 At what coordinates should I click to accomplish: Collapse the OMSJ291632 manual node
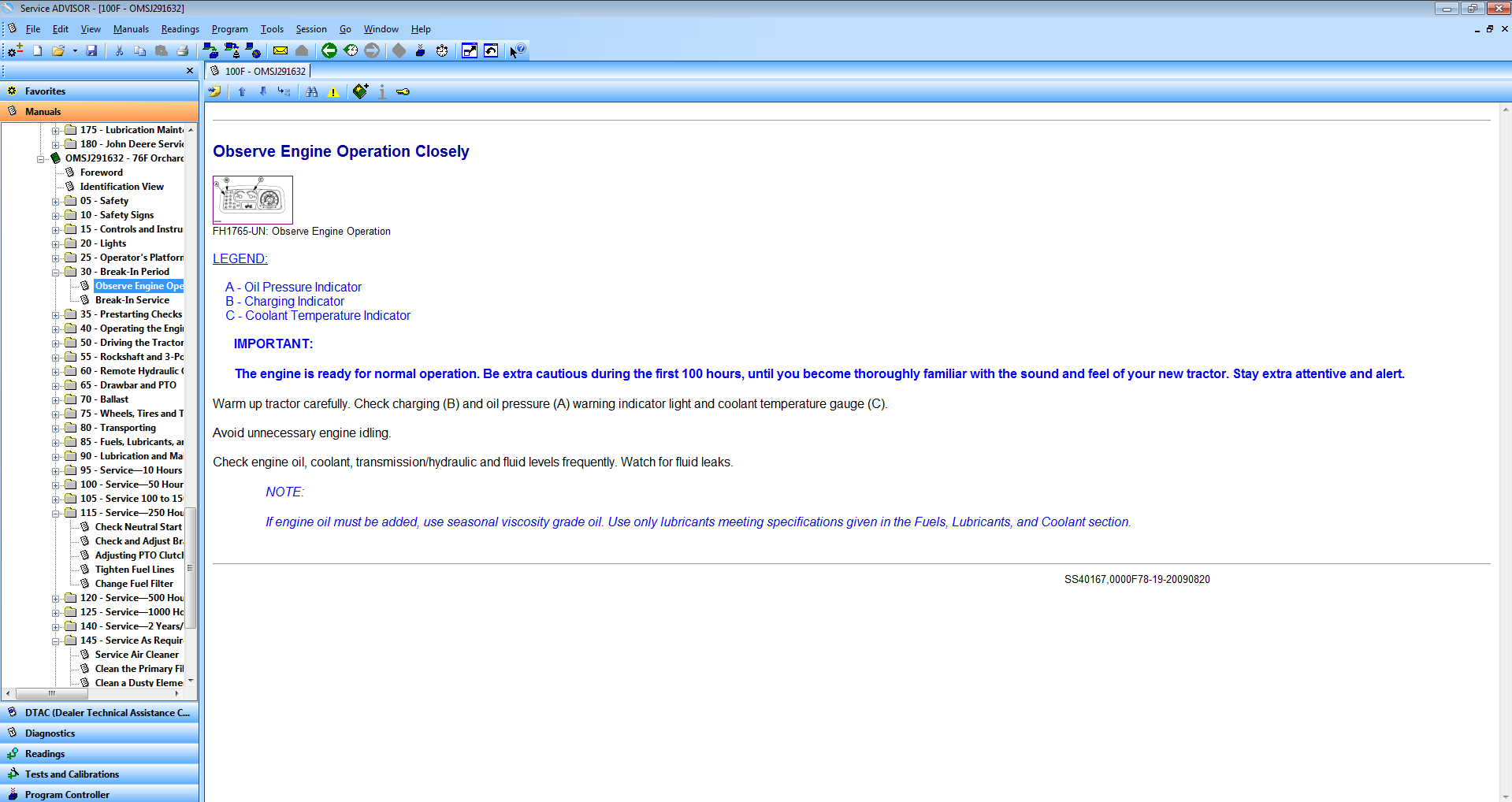(41, 159)
